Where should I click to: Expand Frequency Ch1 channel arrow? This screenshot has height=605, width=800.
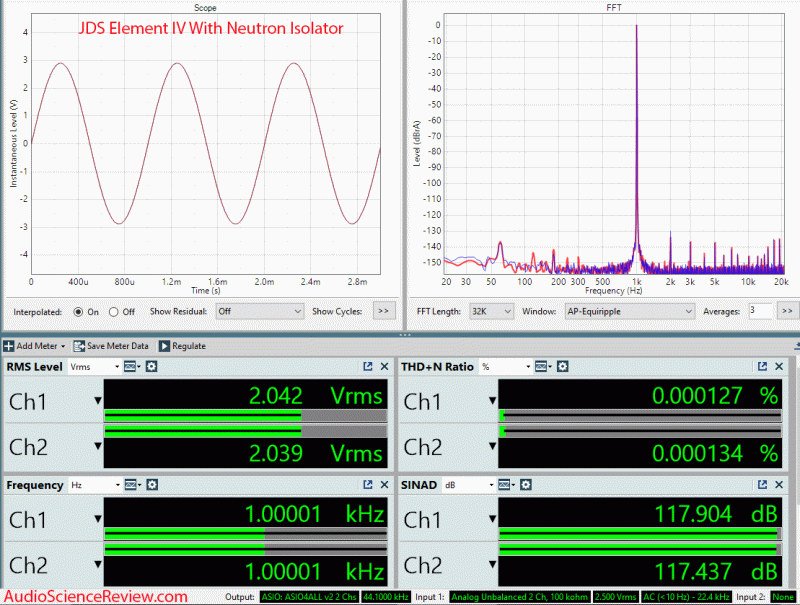pos(98,519)
